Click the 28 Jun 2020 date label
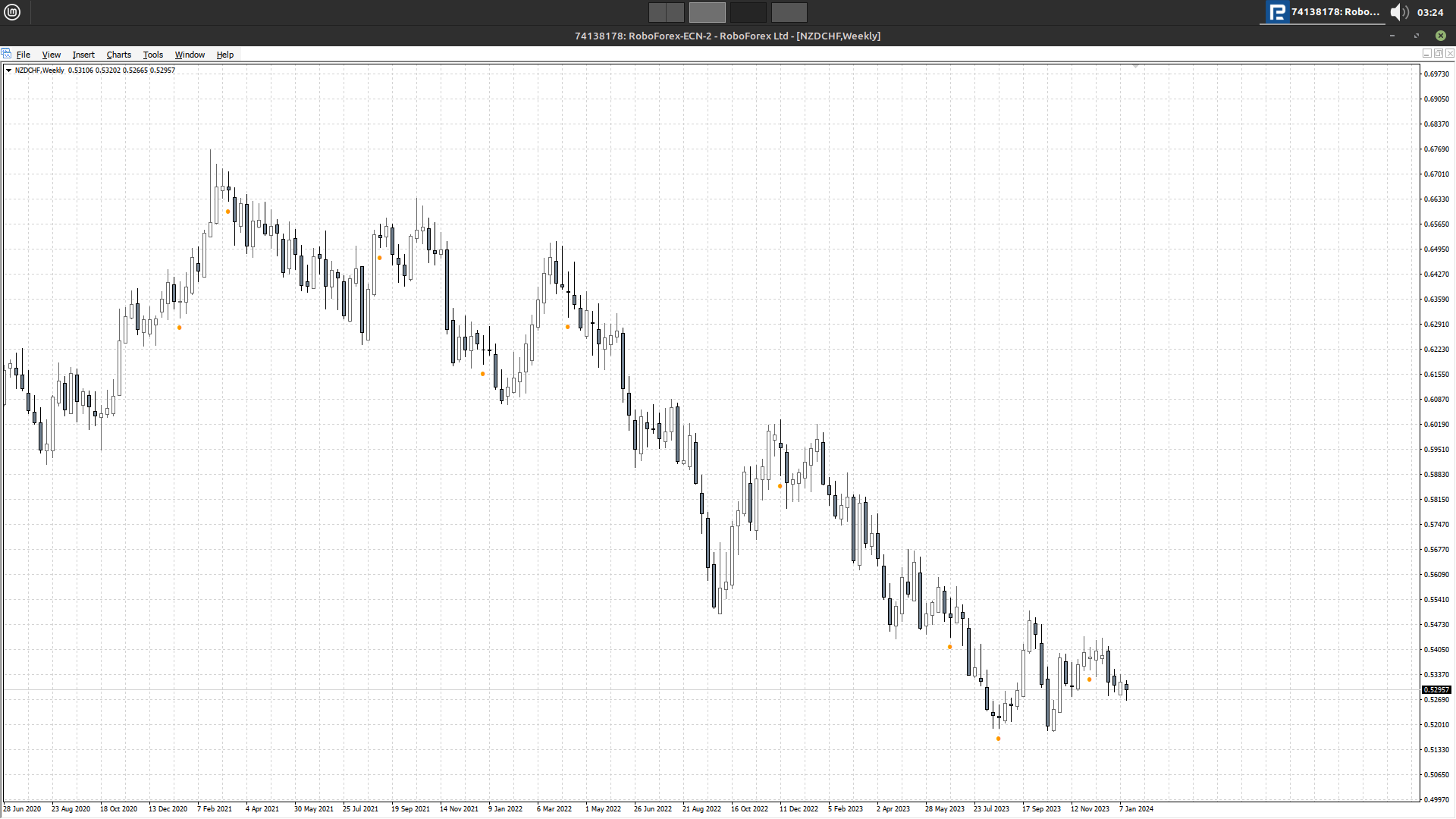 pos(22,809)
